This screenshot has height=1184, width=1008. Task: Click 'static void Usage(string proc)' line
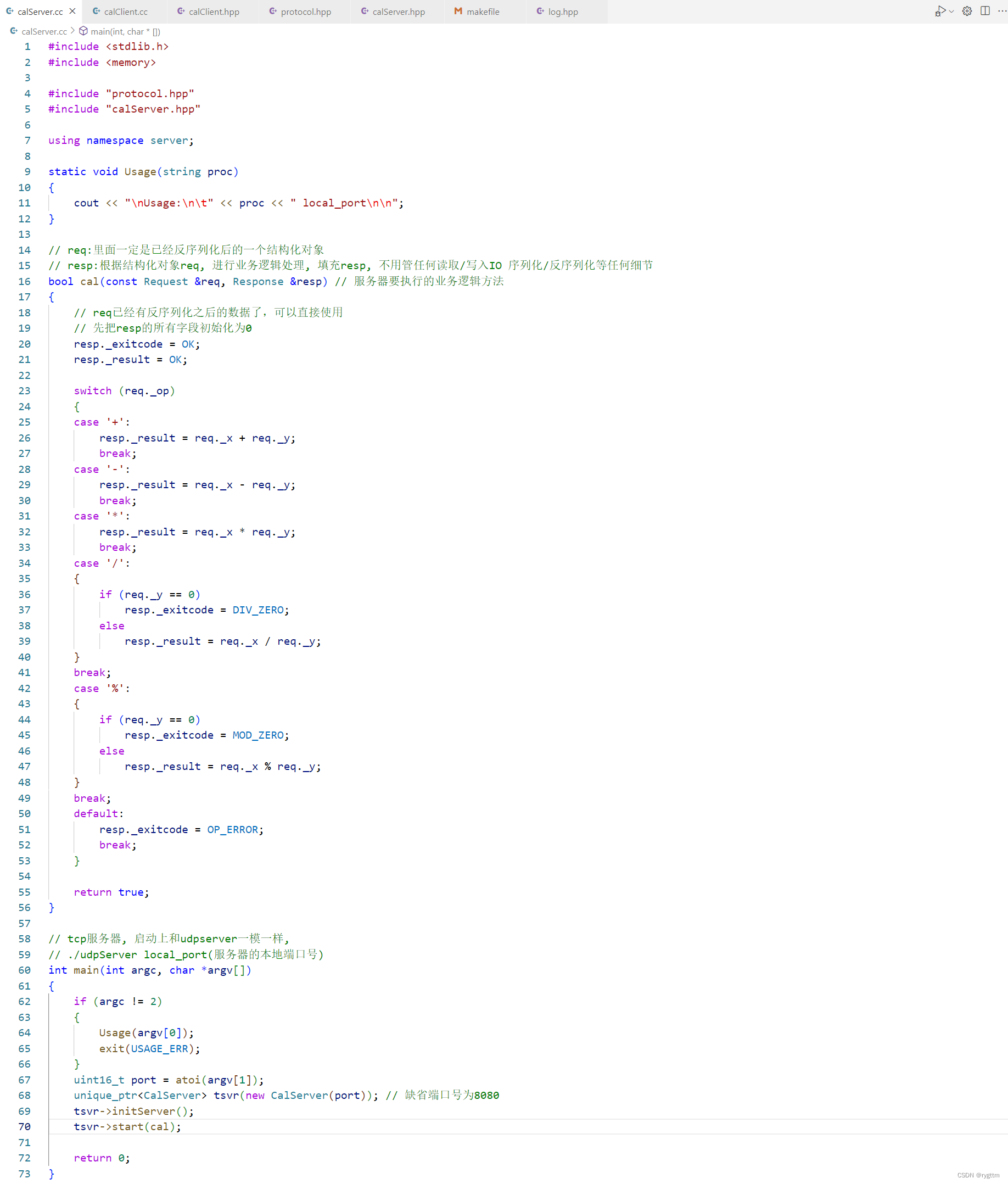pos(143,171)
